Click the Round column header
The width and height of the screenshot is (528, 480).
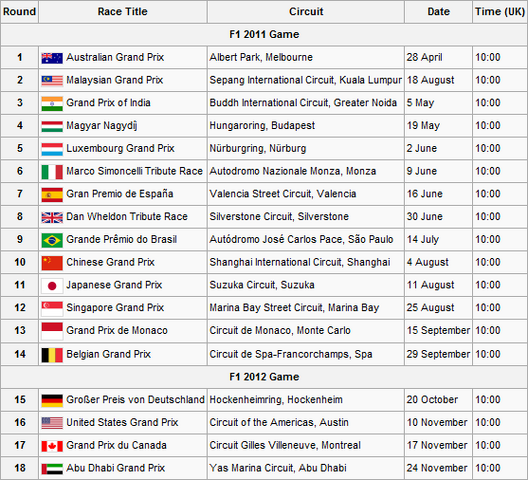click(x=20, y=12)
